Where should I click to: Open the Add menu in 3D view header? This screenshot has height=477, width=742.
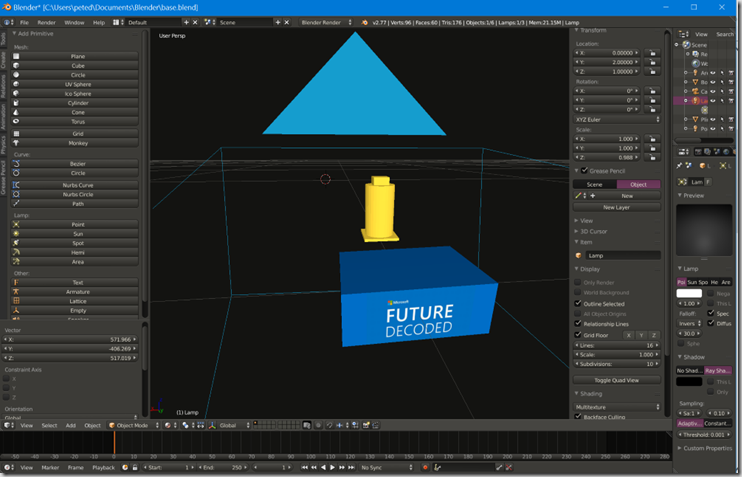[x=71, y=425]
